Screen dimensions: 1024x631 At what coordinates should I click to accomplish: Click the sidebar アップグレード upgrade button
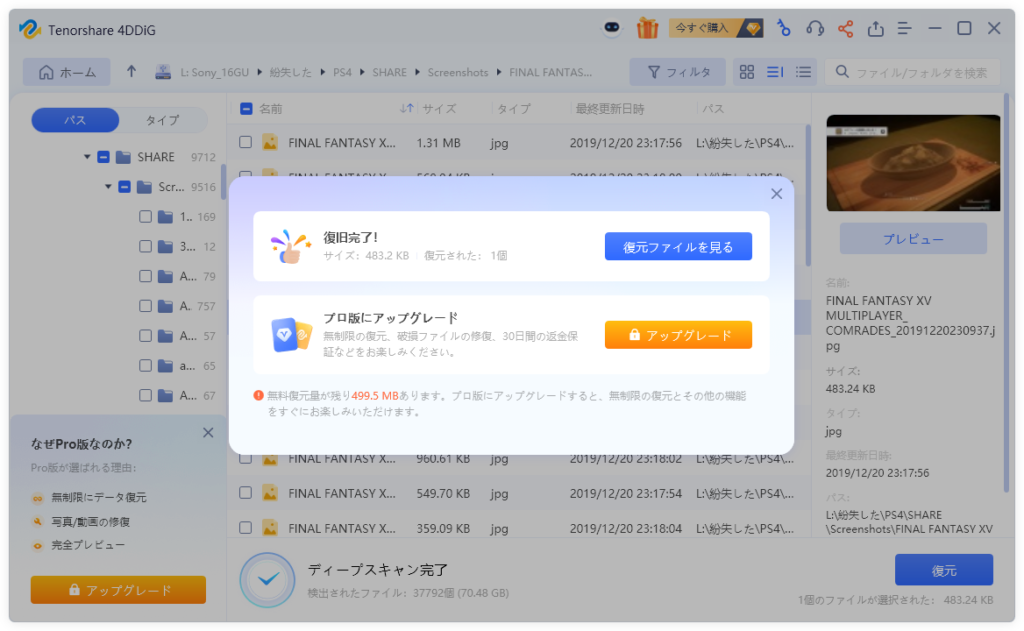(118, 590)
